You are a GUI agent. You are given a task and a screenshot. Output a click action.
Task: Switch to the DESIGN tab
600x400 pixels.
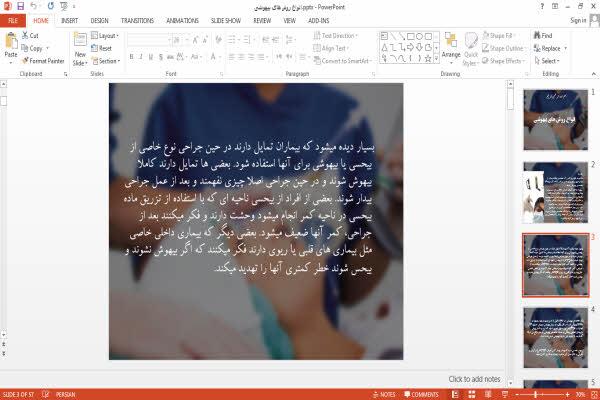point(99,21)
